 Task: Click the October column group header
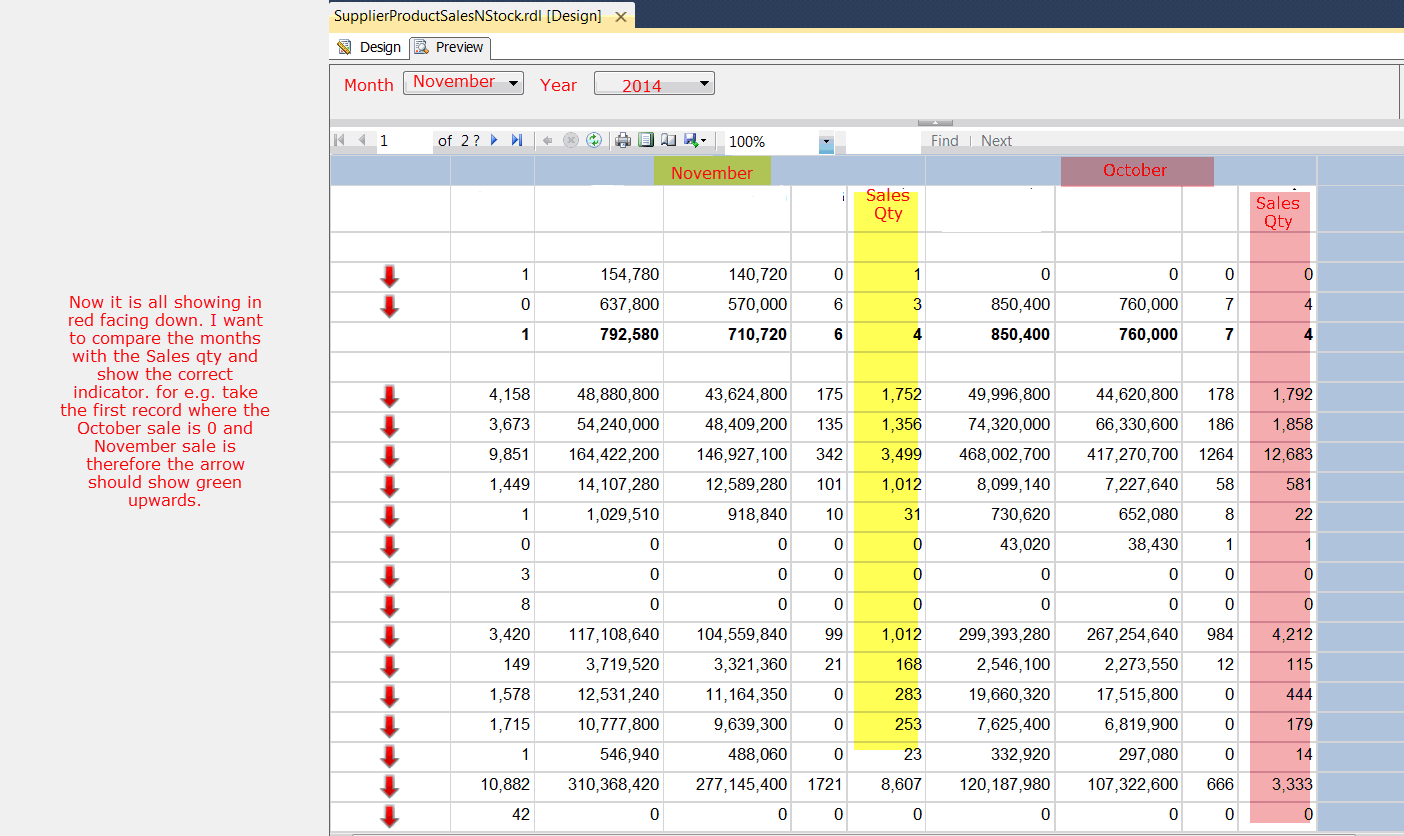coord(1137,171)
